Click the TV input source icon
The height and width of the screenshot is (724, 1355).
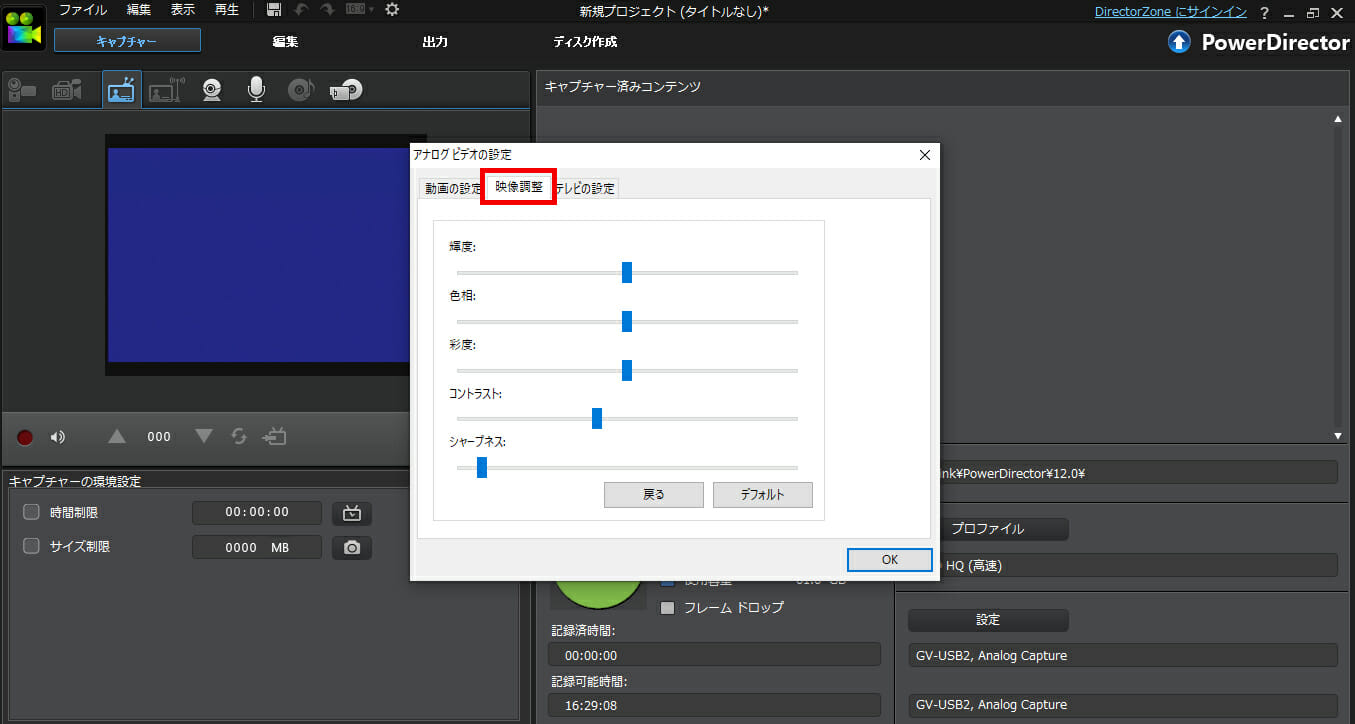coord(274,436)
